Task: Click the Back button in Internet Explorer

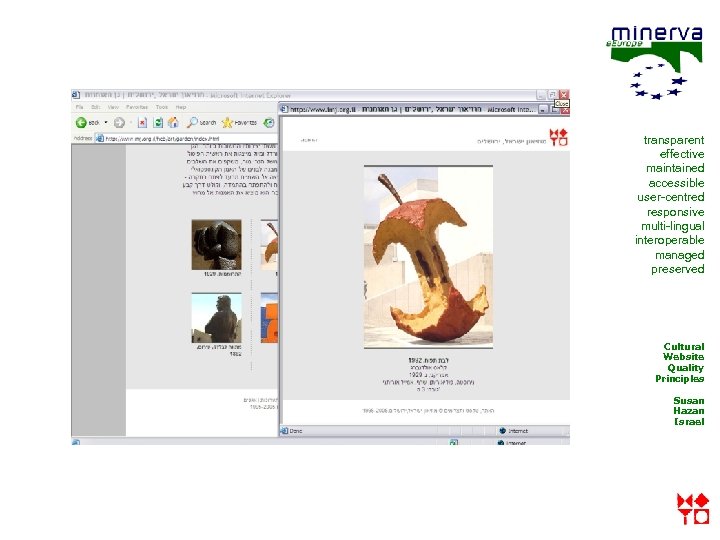Action: (87, 123)
